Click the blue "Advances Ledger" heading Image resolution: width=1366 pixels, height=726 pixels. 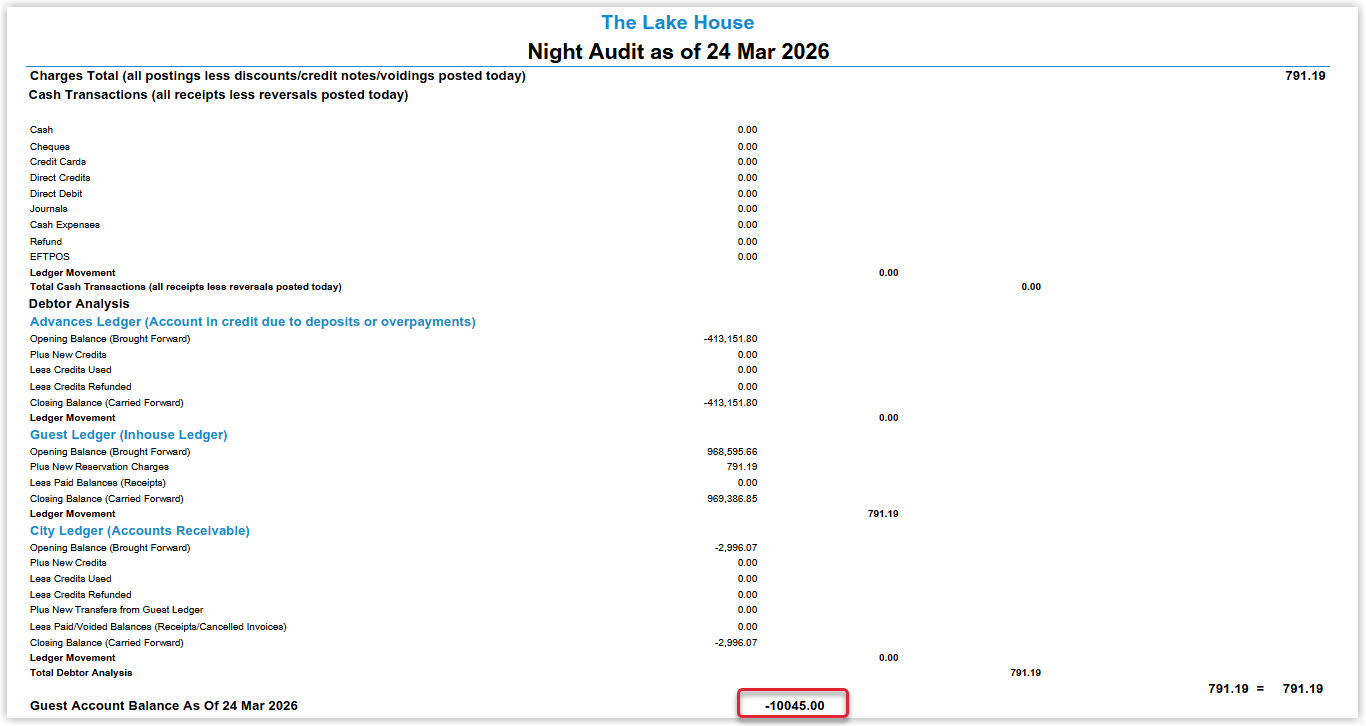coord(253,322)
